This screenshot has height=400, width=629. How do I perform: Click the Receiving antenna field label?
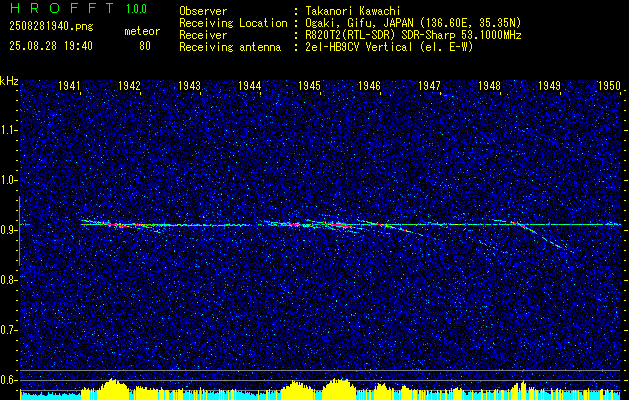[x=230, y=47]
